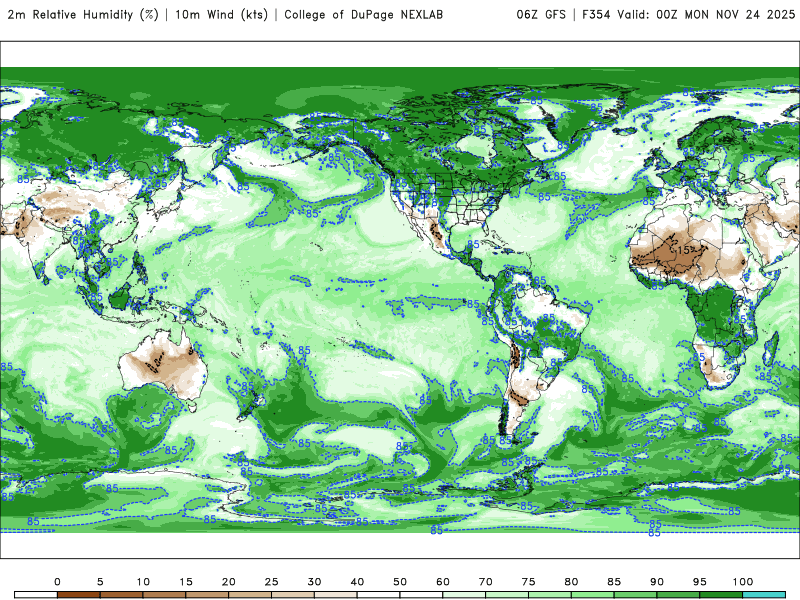Select the medium green 85–90 color swatch

tap(636, 595)
